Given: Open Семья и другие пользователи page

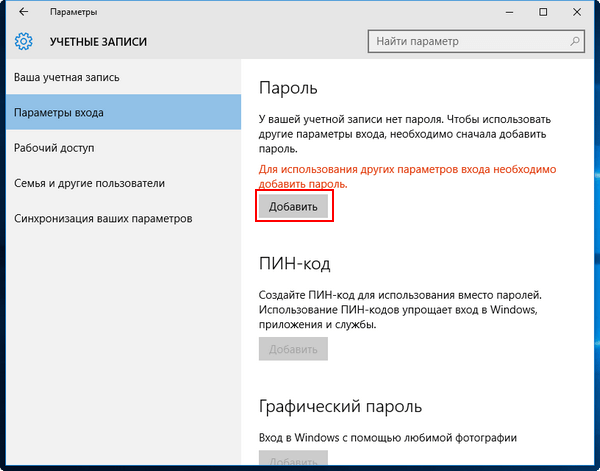Looking at the screenshot, I should (89, 183).
